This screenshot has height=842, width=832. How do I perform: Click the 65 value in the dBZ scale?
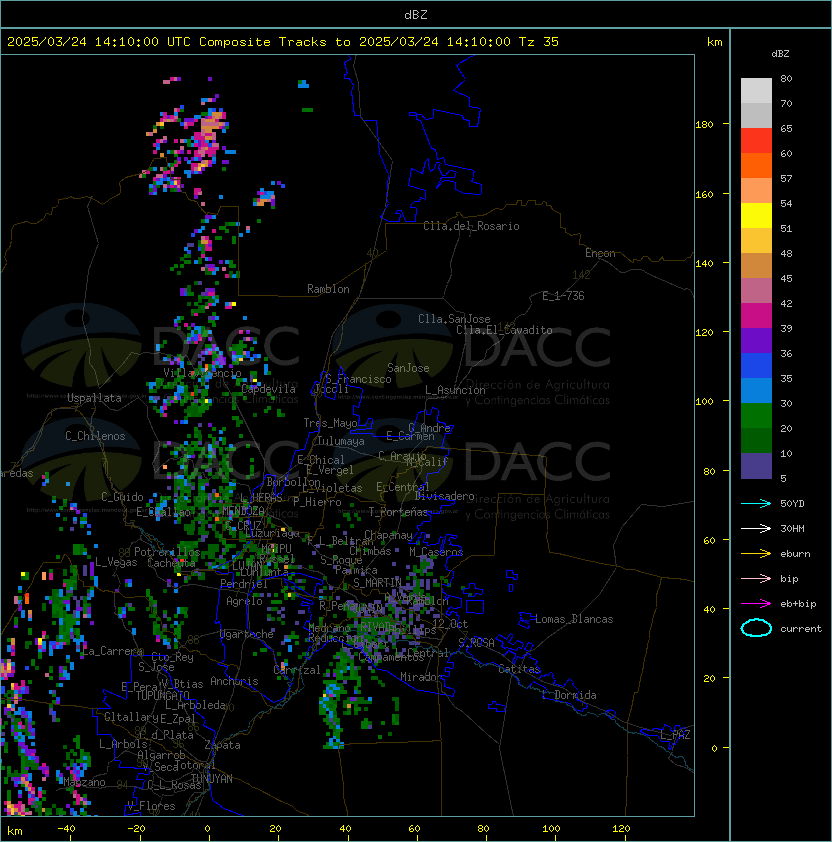click(x=786, y=129)
